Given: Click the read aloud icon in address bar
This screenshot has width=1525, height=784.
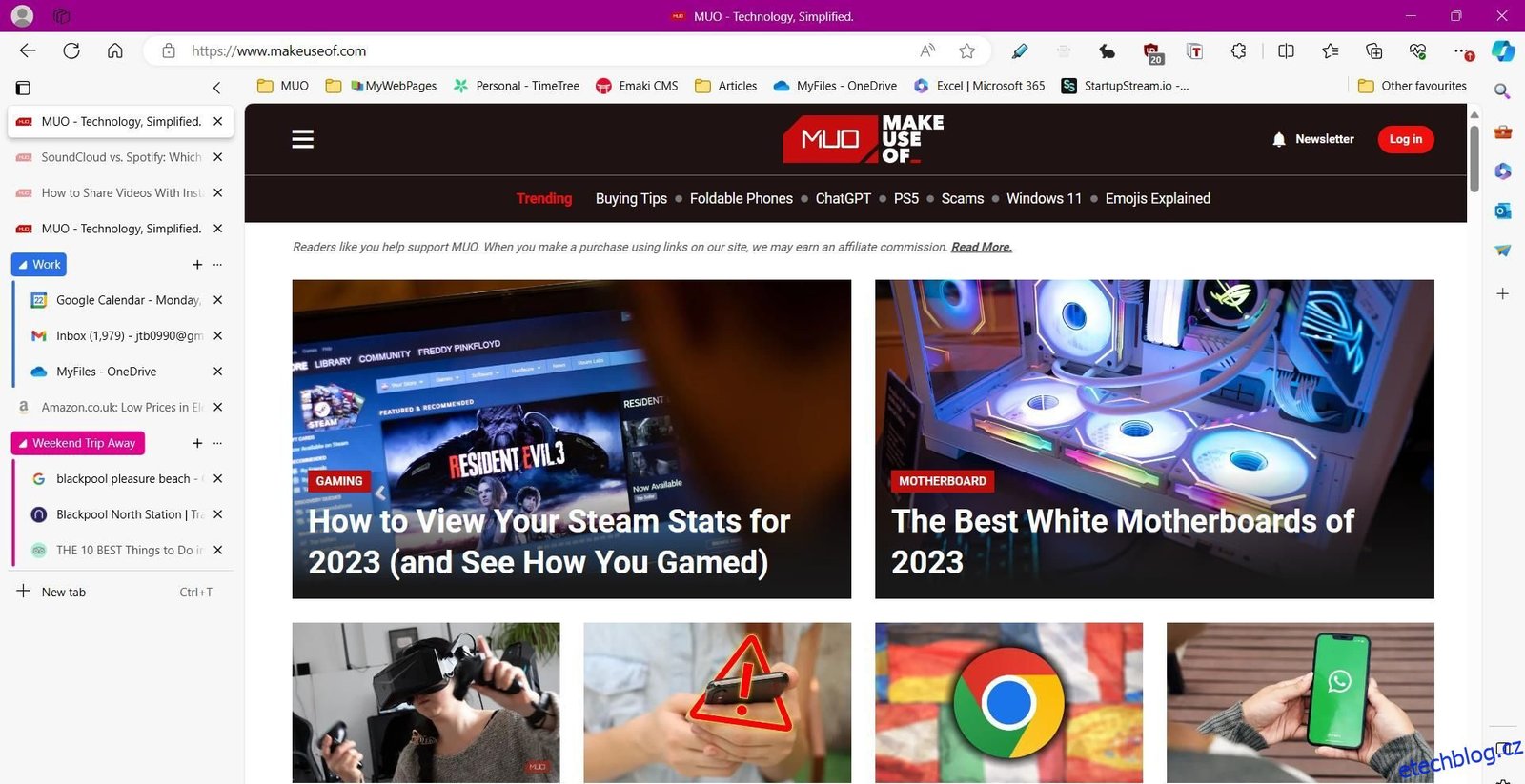Looking at the screenshot, I should [927, 50].
